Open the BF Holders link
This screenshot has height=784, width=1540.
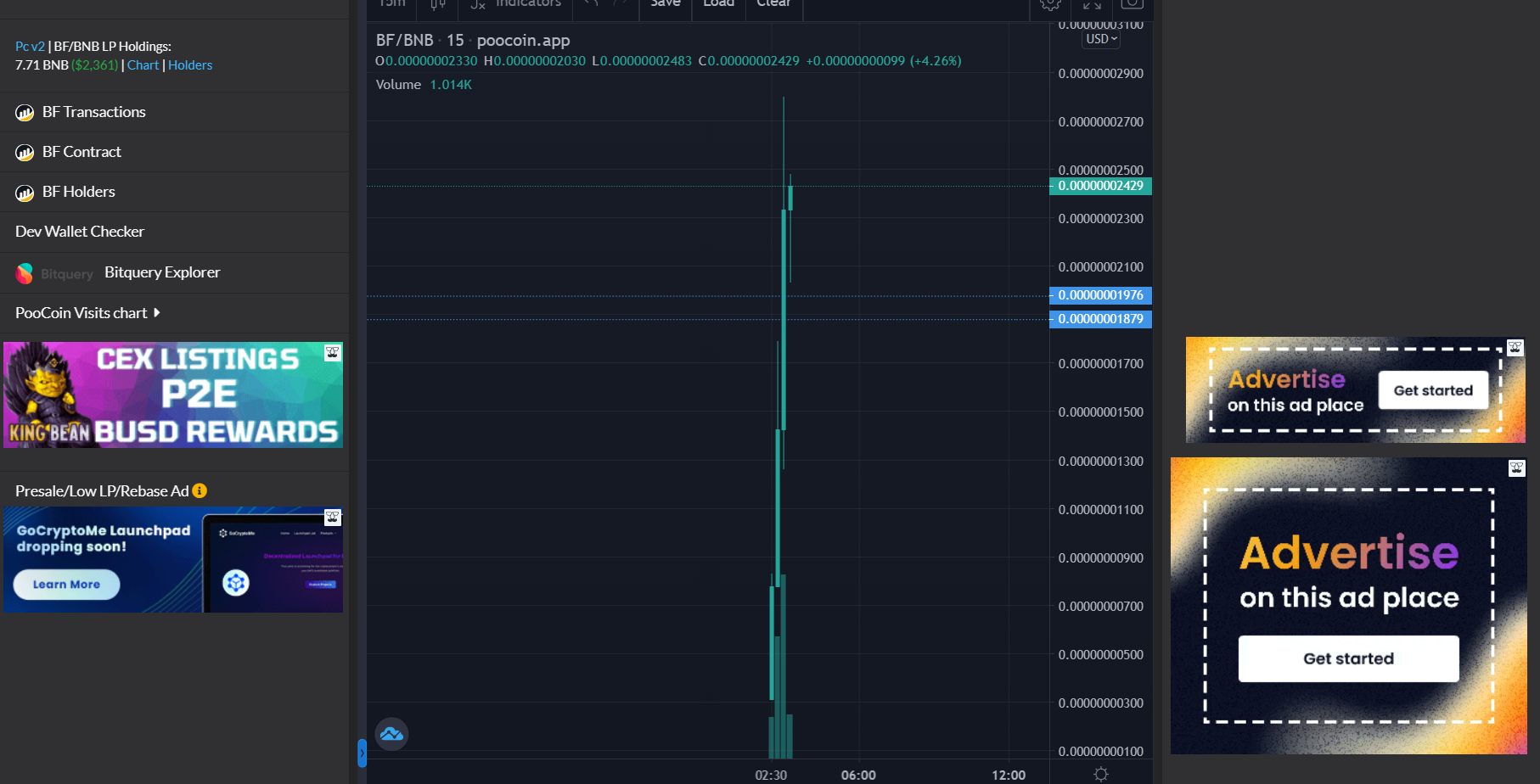tap(78, 192)
